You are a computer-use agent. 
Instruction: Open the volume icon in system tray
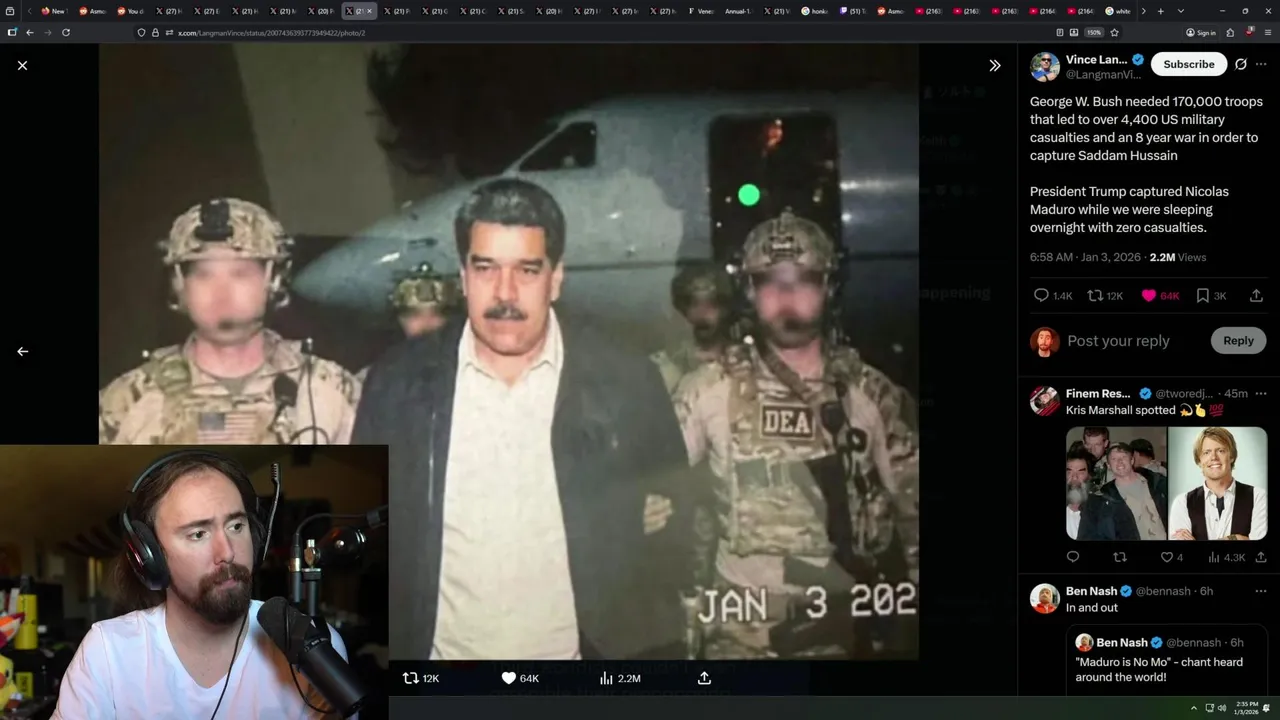(1221, 708)
